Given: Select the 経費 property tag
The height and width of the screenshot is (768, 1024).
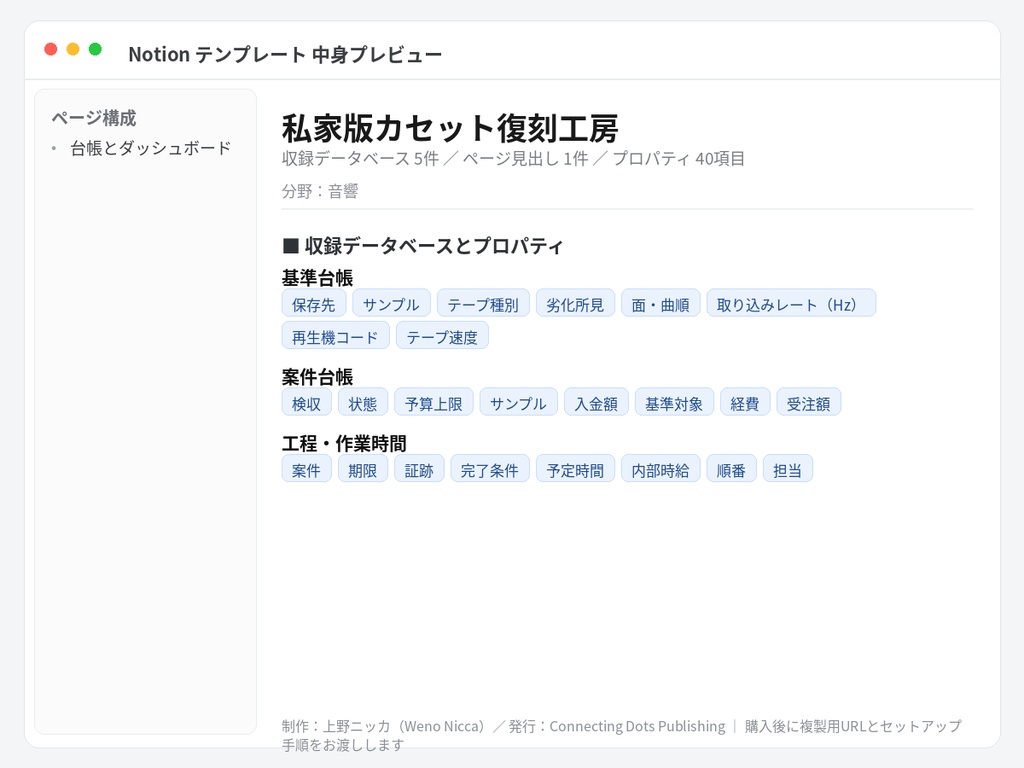Looking at the screenshot, I should [745, 404].
